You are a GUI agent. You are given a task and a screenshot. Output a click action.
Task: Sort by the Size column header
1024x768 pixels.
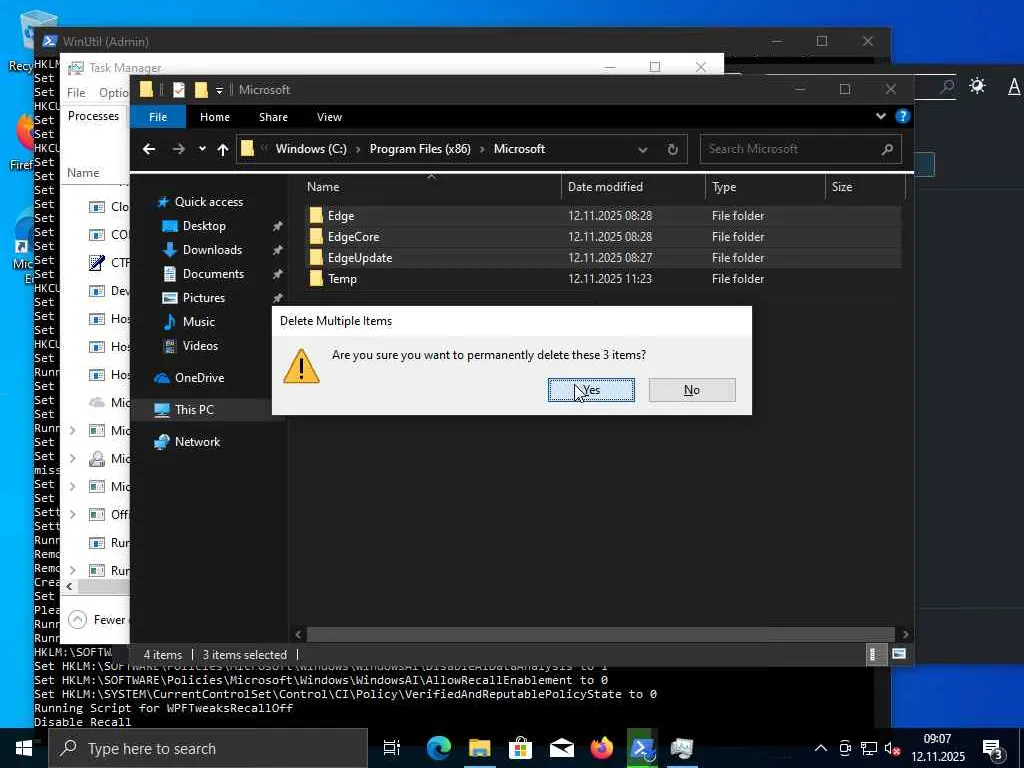point(865,187)
